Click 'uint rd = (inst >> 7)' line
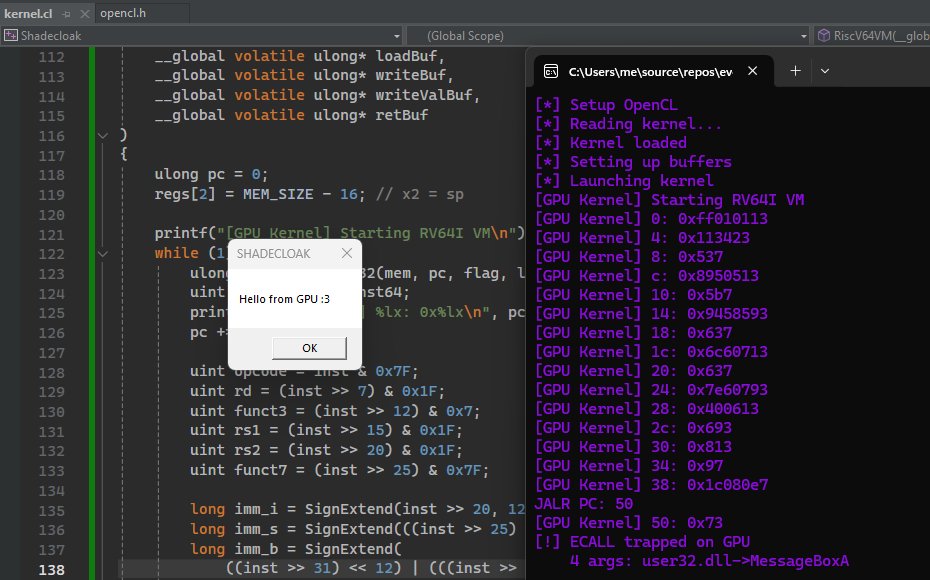Image resolution: width=930 pixels, height=580 pixels. pos(317,391)
